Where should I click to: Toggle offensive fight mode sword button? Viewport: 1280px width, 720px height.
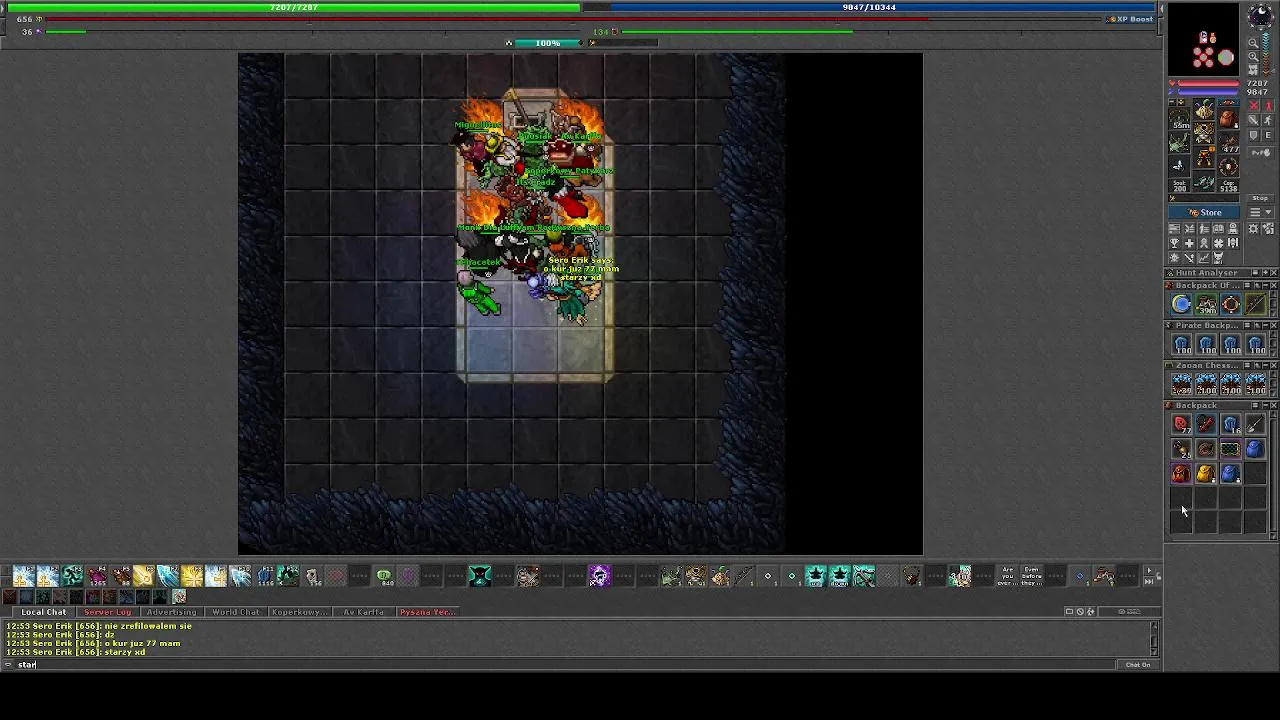1254,121
